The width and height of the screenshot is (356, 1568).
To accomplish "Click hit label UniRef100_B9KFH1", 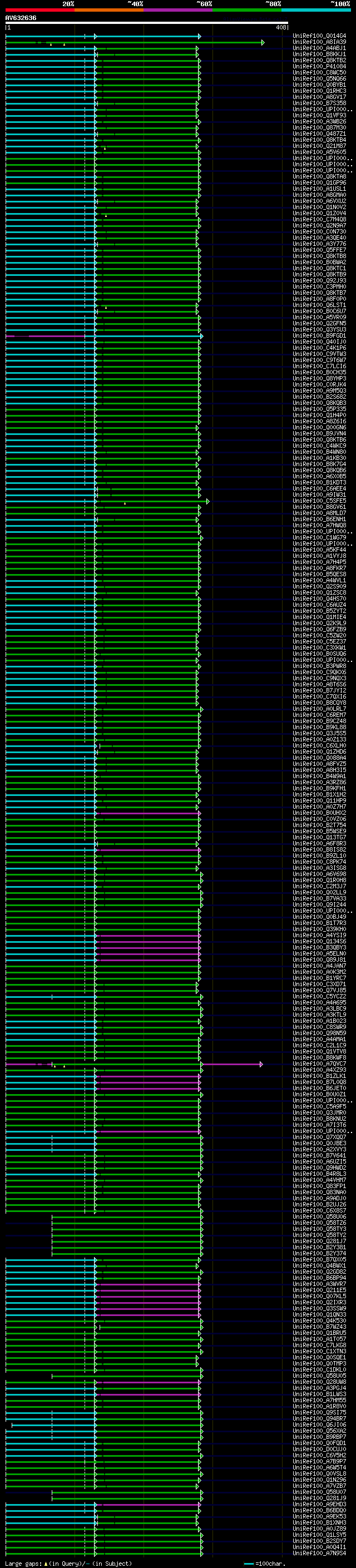I will [319, 788].
